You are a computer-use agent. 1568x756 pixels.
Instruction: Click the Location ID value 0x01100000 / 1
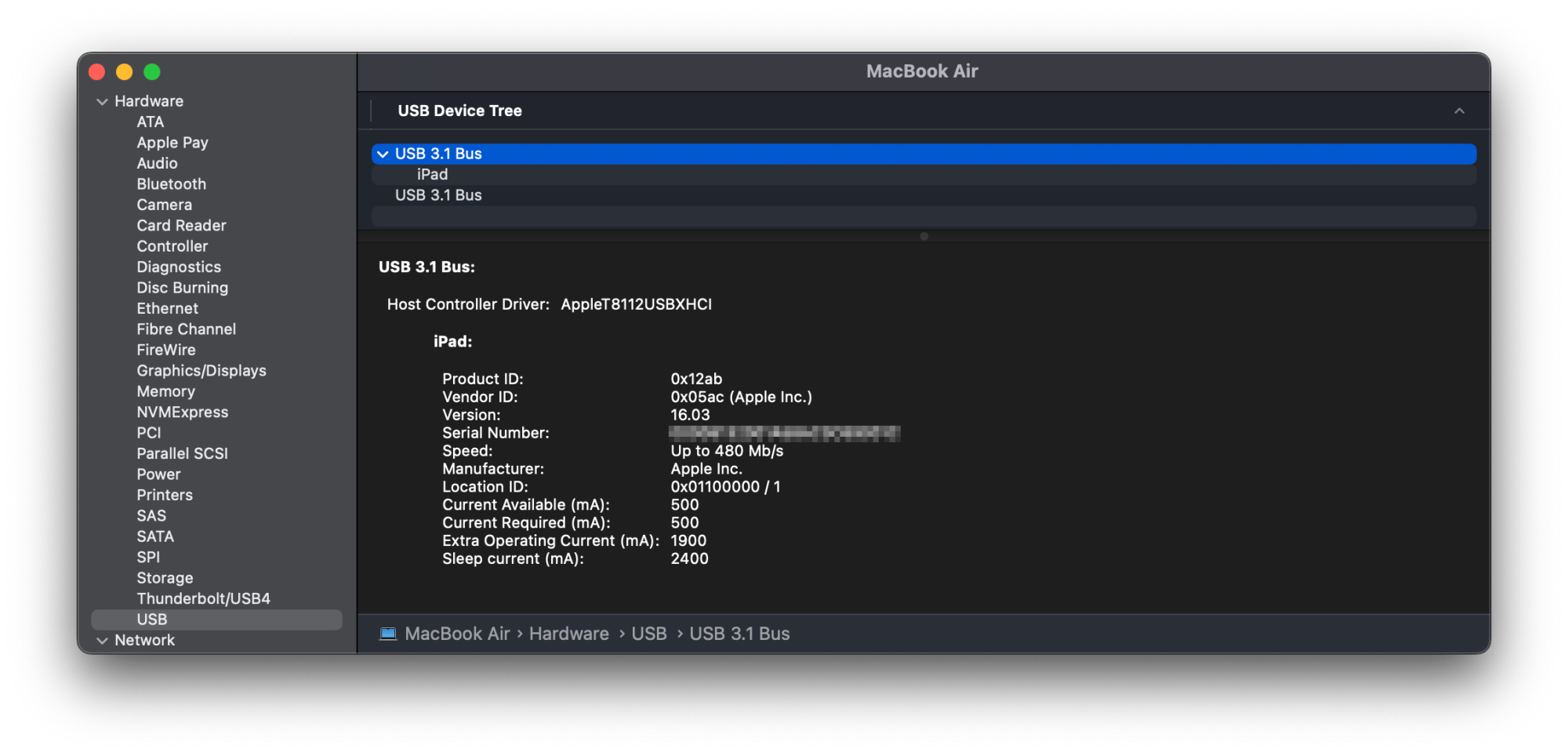(x=725, y=487)
